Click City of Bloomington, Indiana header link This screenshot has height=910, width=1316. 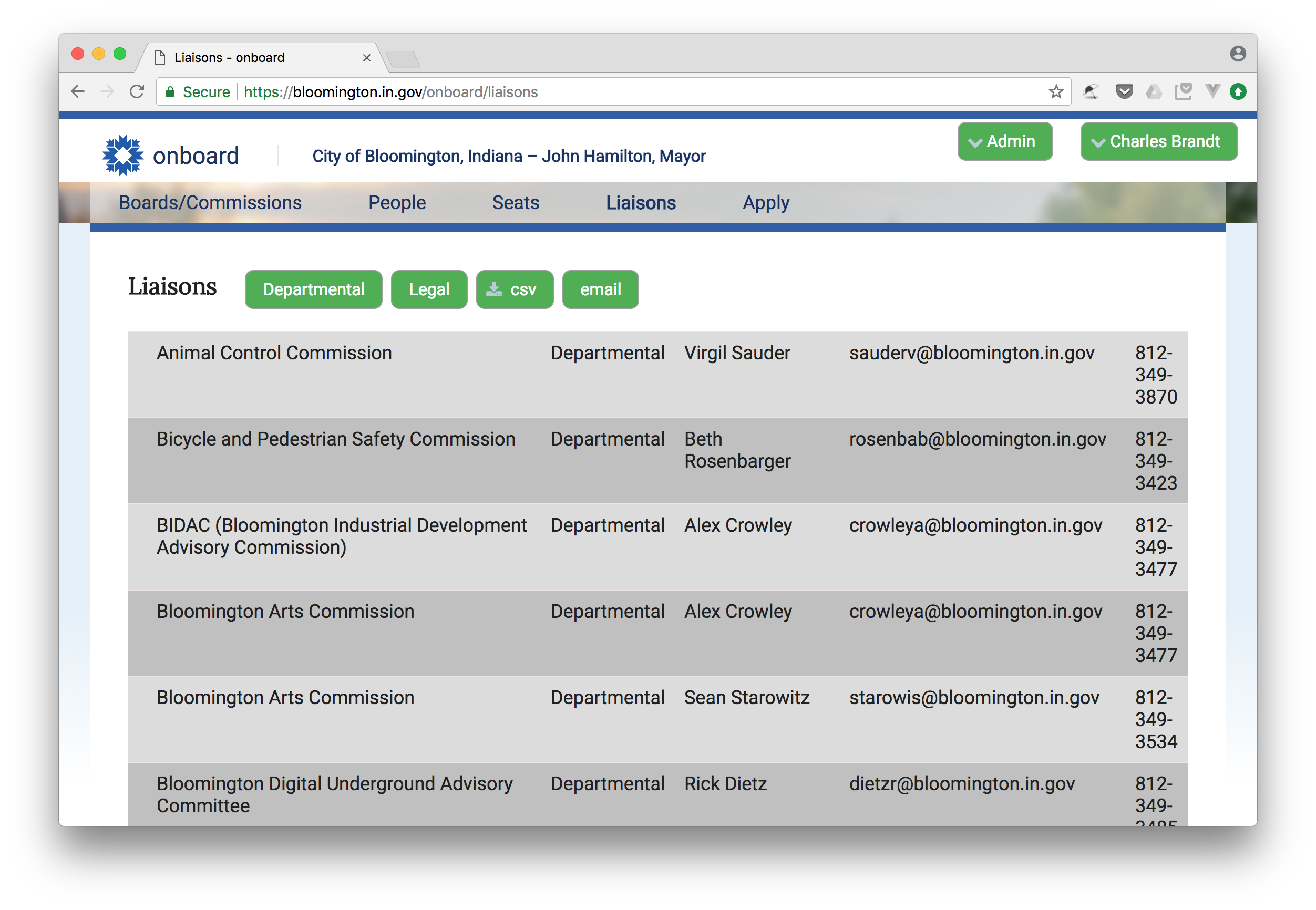click(509, 156)
